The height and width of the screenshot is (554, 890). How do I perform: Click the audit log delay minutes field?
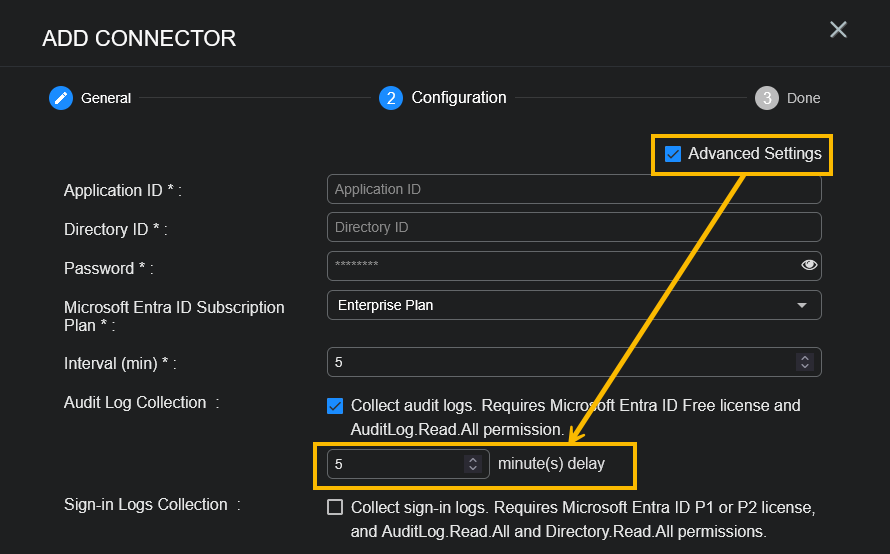[395, 464]
